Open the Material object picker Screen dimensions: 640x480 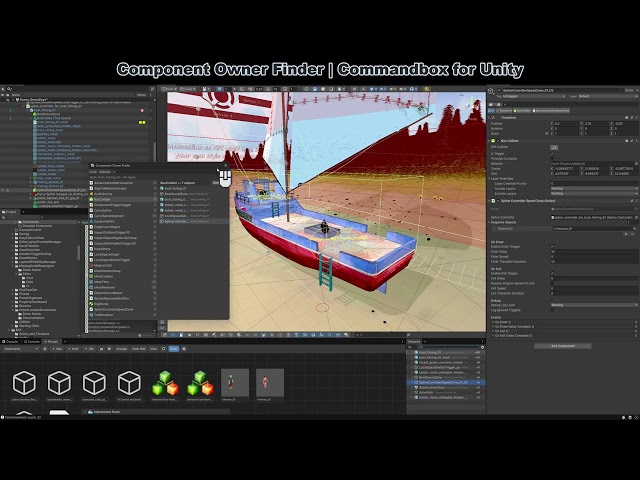(x=636, y=163)
